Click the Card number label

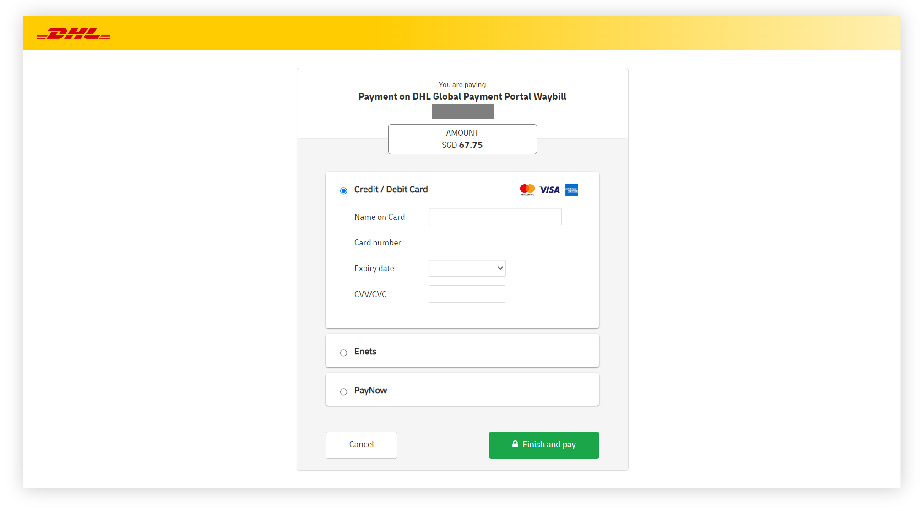click(x=378, y=242)
